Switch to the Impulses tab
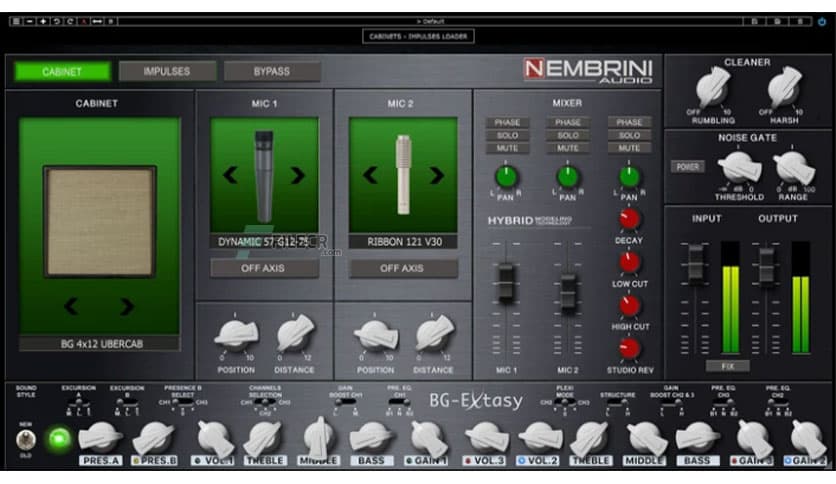This screenshot has width=836, height=484. [x=167, y=71]
